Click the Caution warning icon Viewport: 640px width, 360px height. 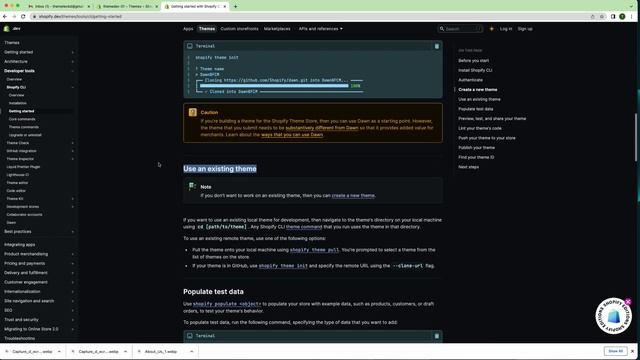pos(193,112)
